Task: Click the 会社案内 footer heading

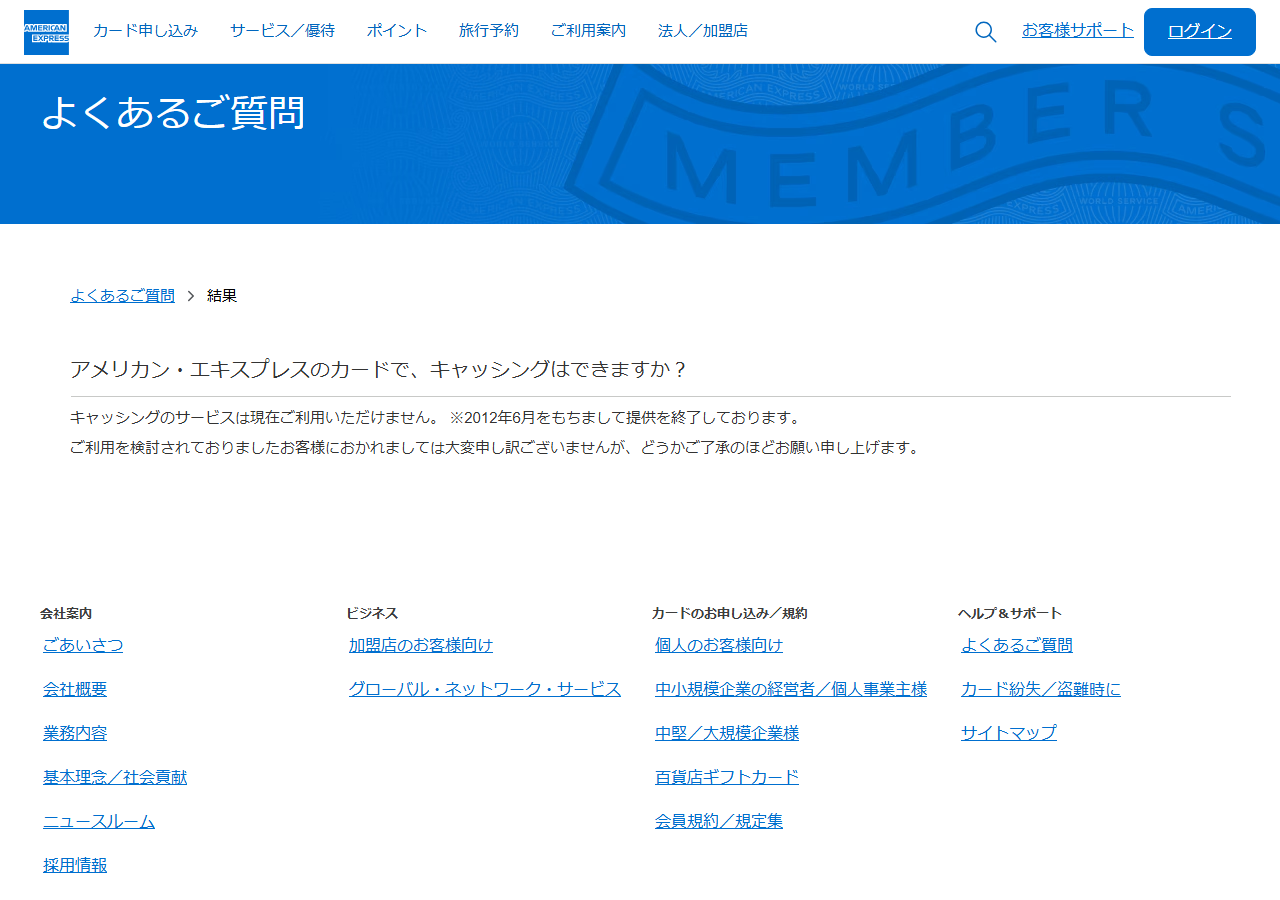Action: (x=66, y=613)
